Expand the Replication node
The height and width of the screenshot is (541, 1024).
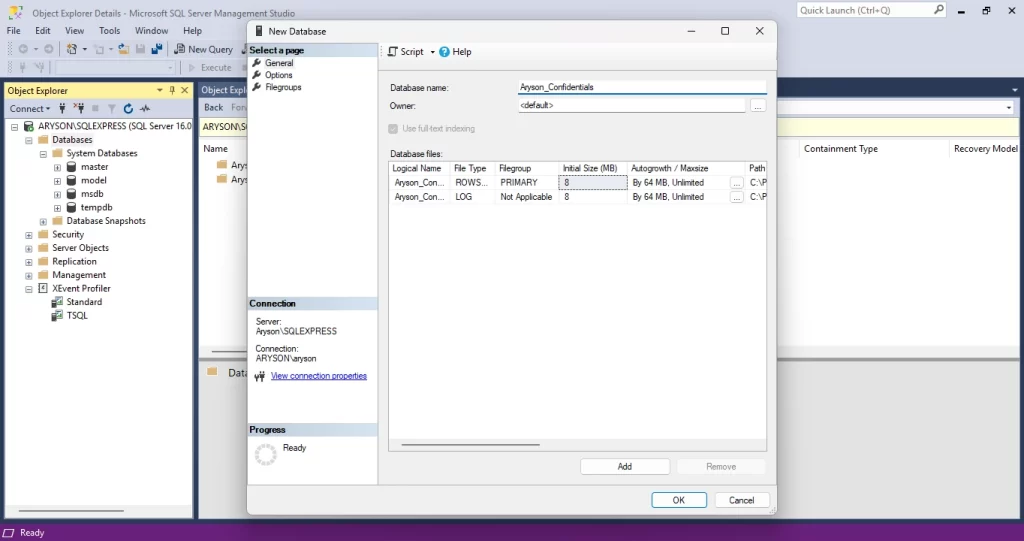pos(29,262)
